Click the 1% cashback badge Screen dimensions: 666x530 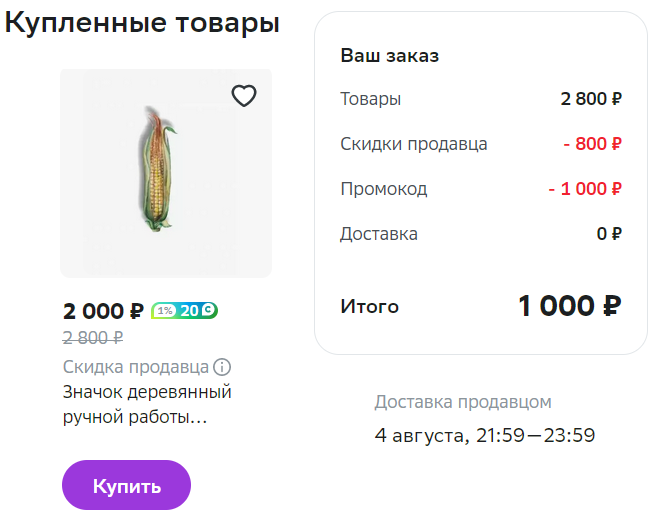tap(165, 311)
